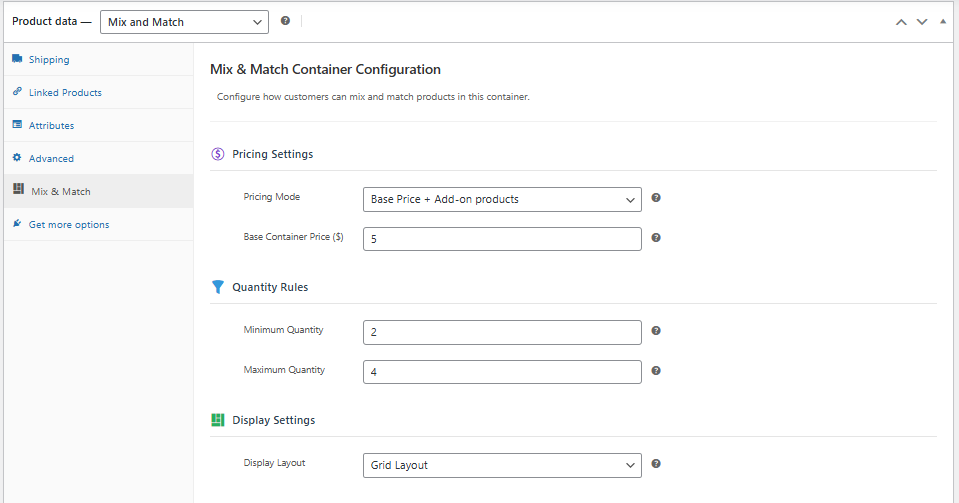Open the Pricing Mode dropdown
This screenshot has width=959, height=503.
[501, 199]
